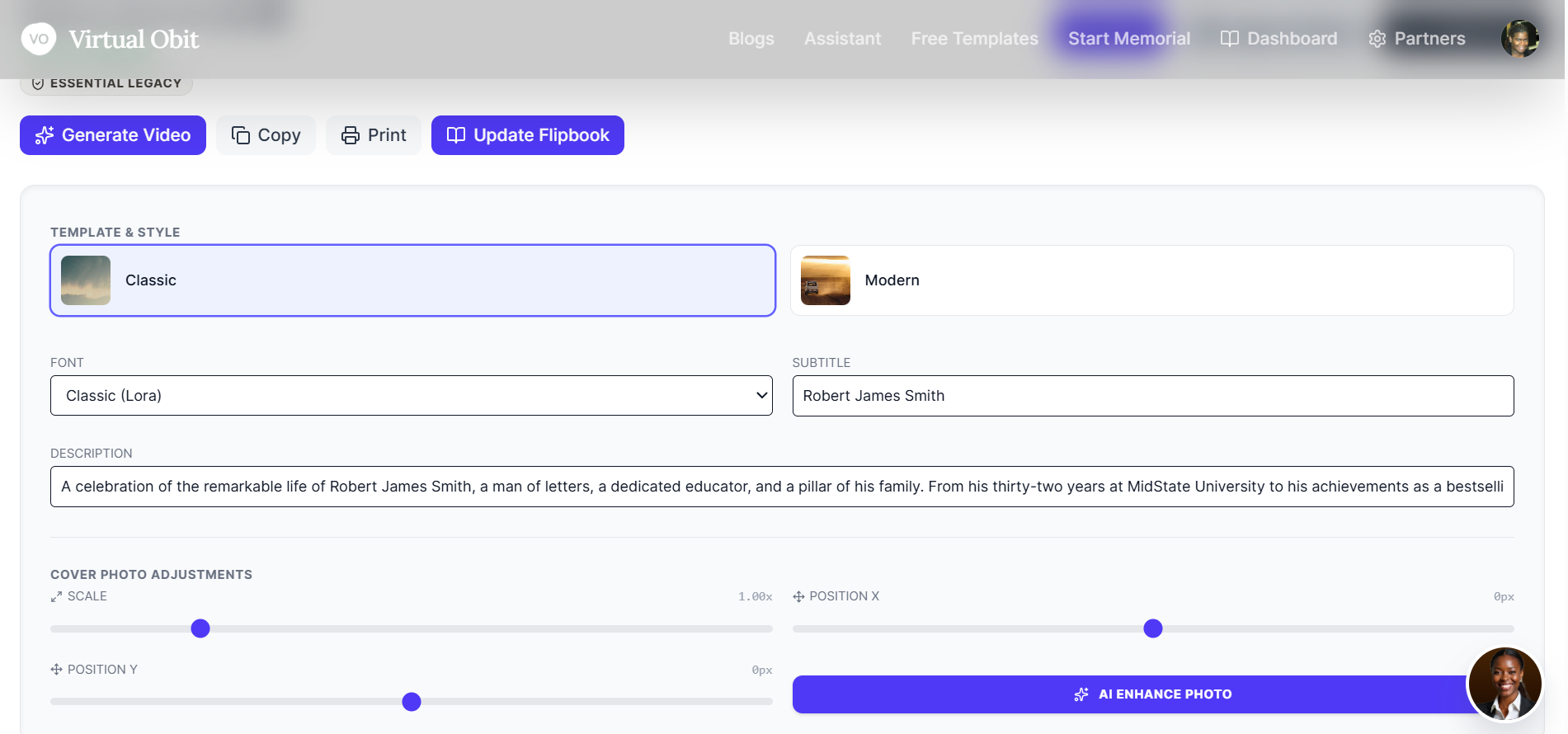The height and width of the screenshot is (734, 1568).
Task: Open the Partners nav item
Action: click(x=1417, y=39)
